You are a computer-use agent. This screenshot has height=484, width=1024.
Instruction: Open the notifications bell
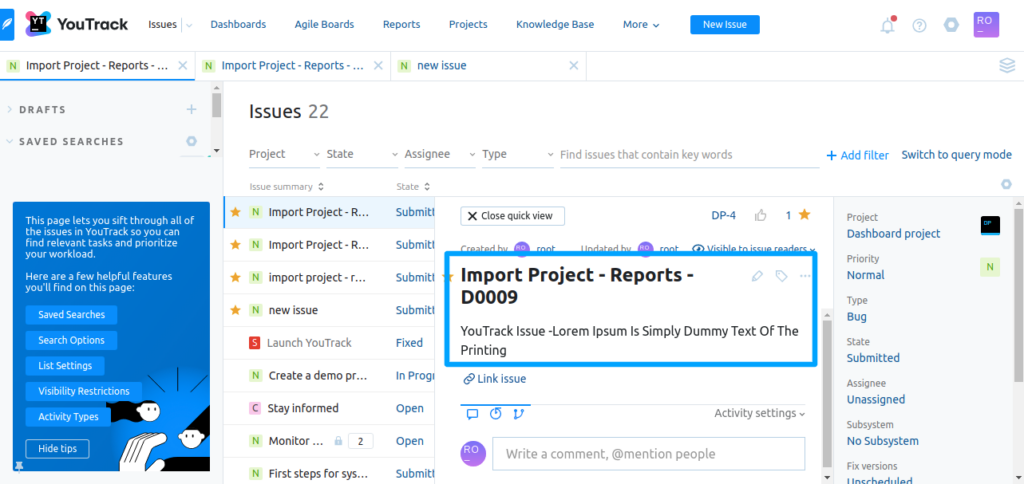pos(887,25)
